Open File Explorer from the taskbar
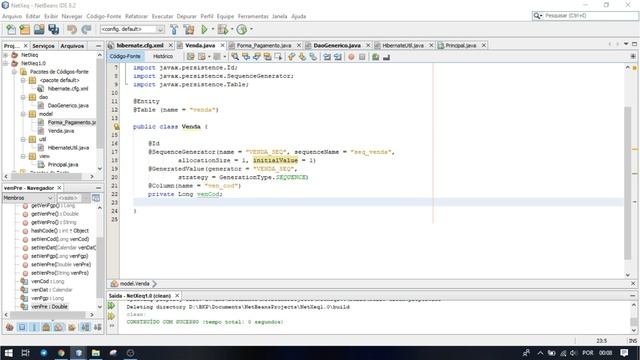Image resolution: width=640 pixels, height=360 pixels. [96, 353]
